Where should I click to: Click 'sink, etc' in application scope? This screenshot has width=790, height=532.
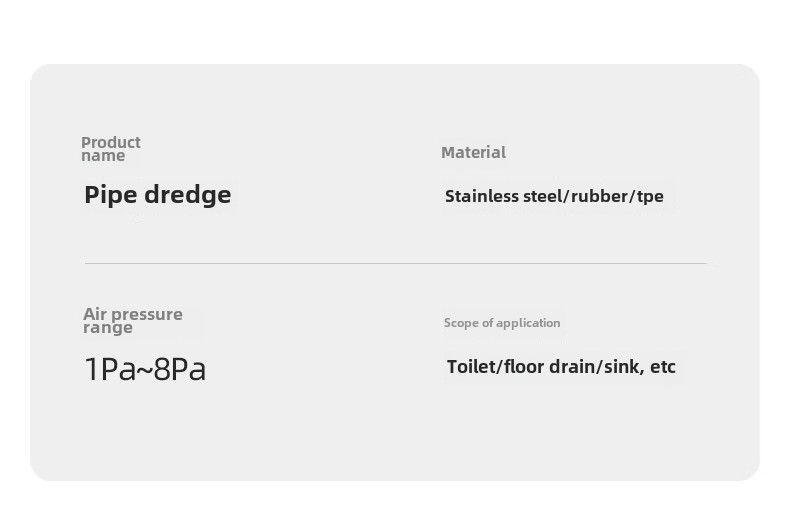[639, 367]
